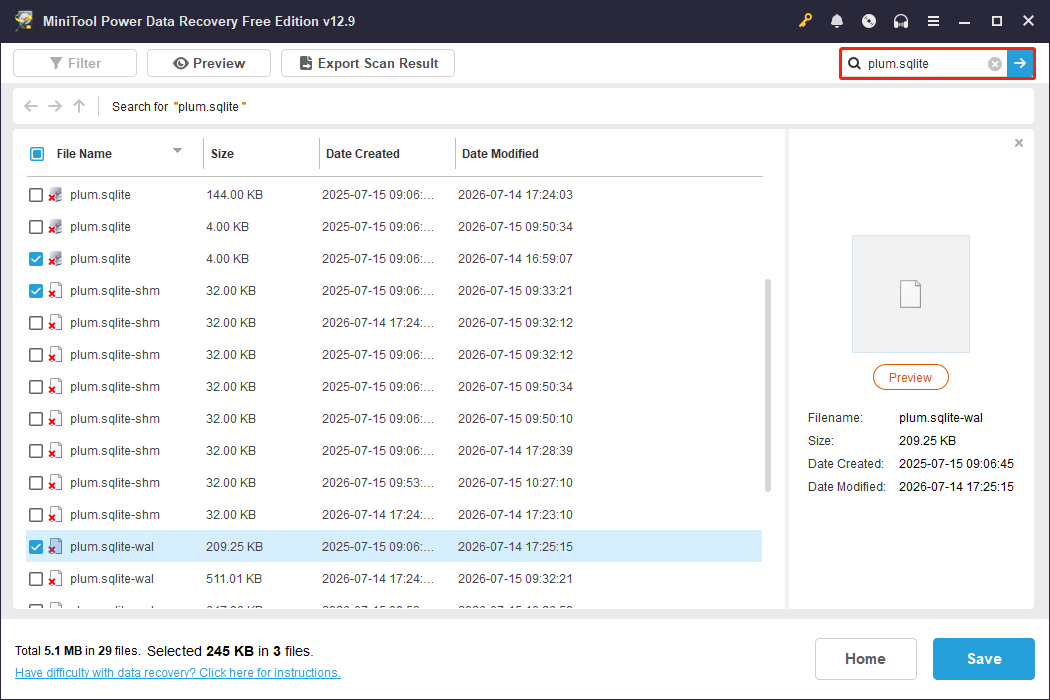Go back with the left arrow
1050x700 pixels.
click(31, 106)
